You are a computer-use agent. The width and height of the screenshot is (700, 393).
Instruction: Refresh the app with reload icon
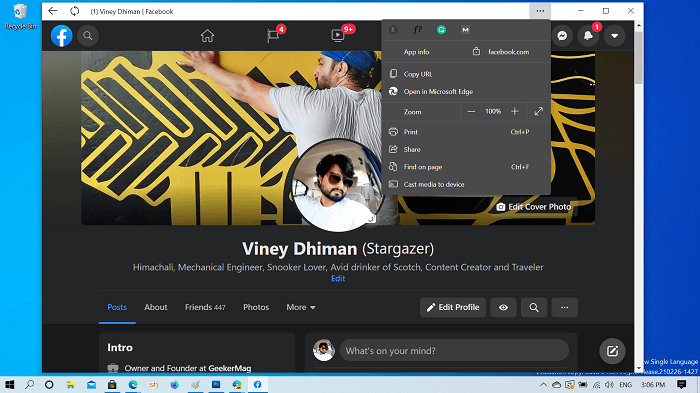(x=75, y=11)
